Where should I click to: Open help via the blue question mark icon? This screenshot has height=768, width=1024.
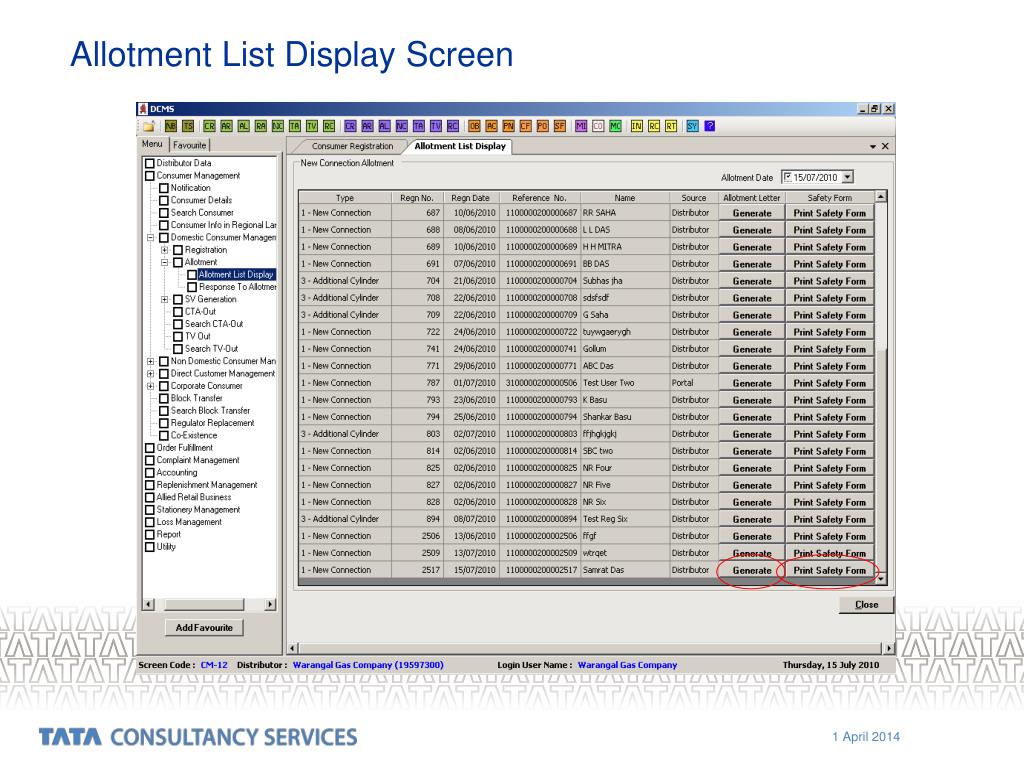click(710, 126)
